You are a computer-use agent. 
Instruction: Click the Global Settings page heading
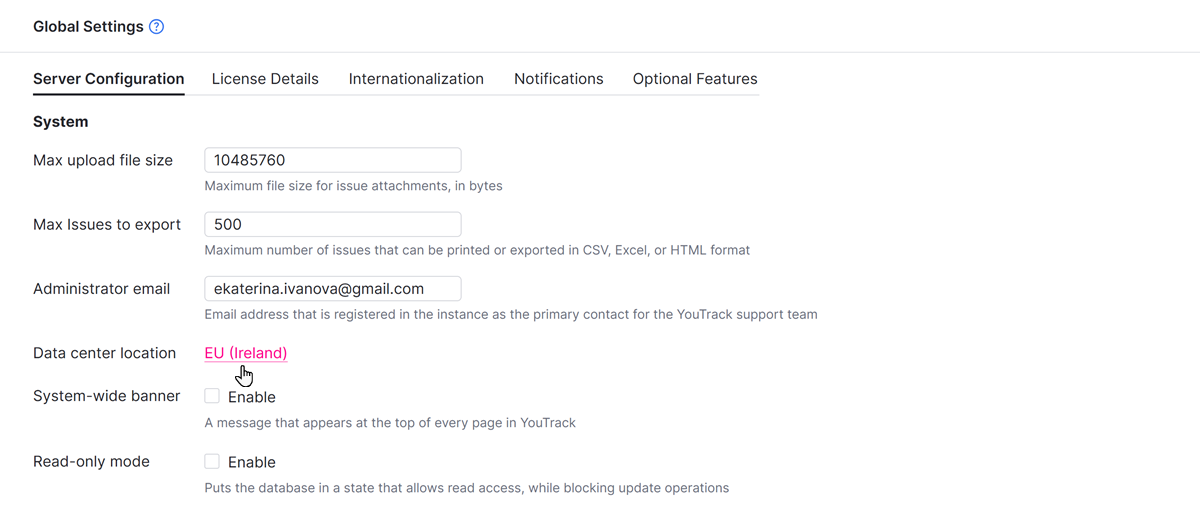(x=88, y=27)
